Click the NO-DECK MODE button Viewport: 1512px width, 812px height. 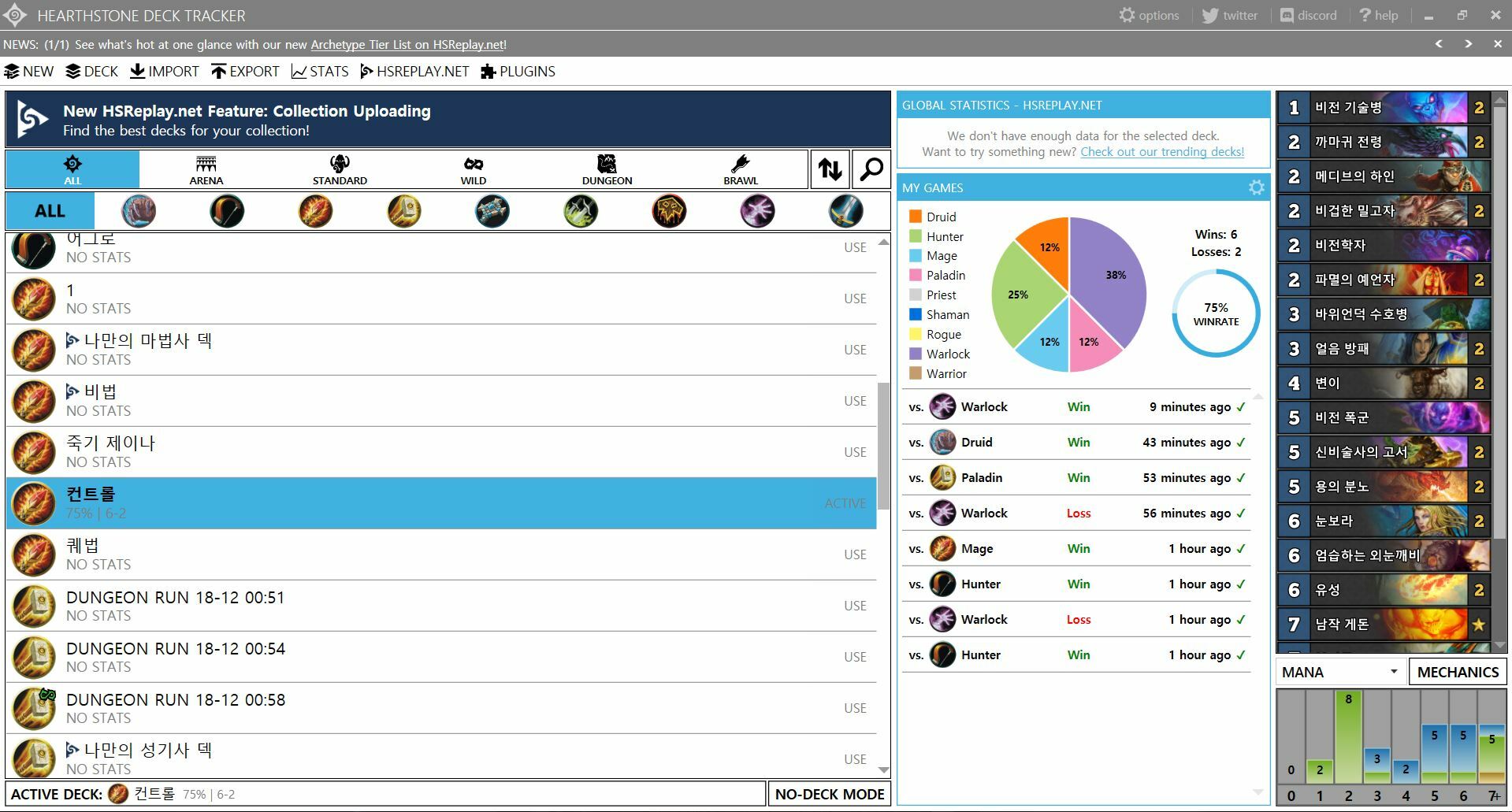[x=830, y=794]
